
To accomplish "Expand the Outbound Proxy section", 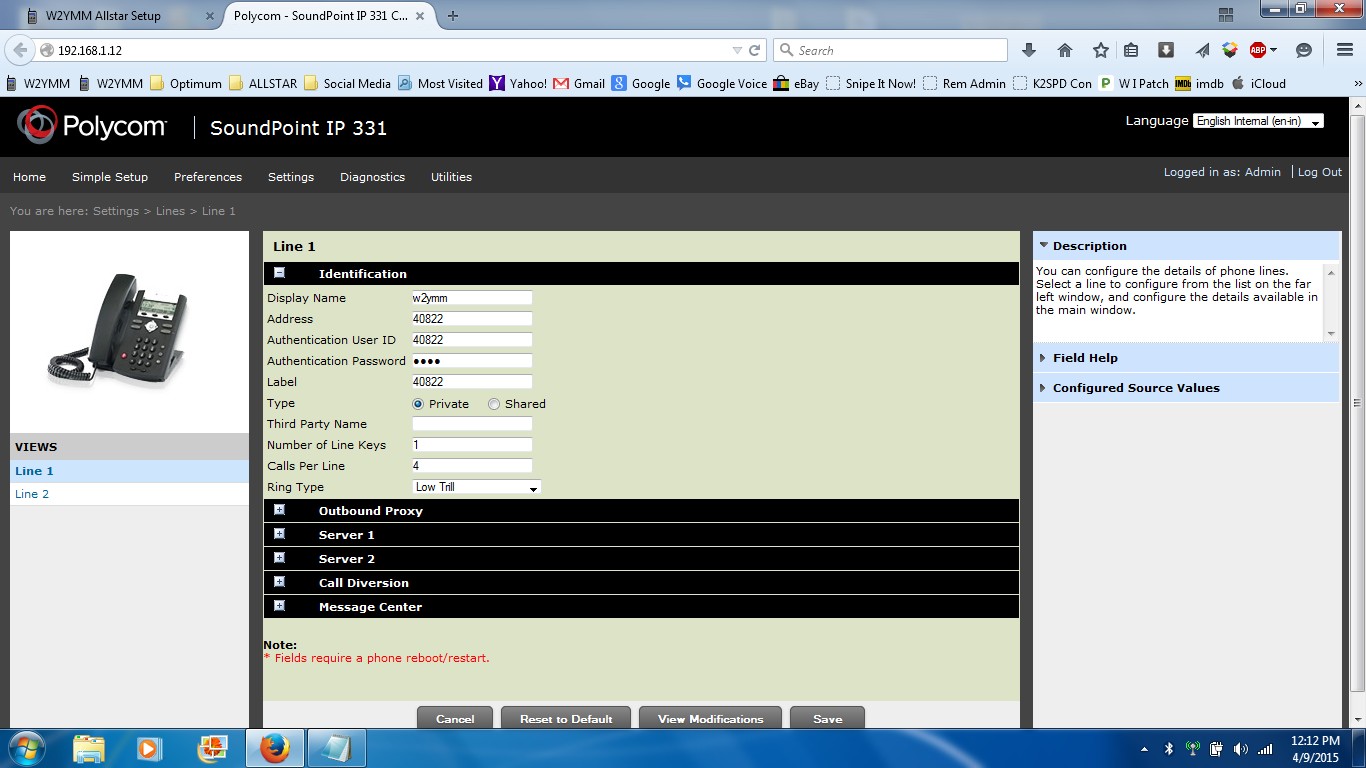I will point(279,510).
